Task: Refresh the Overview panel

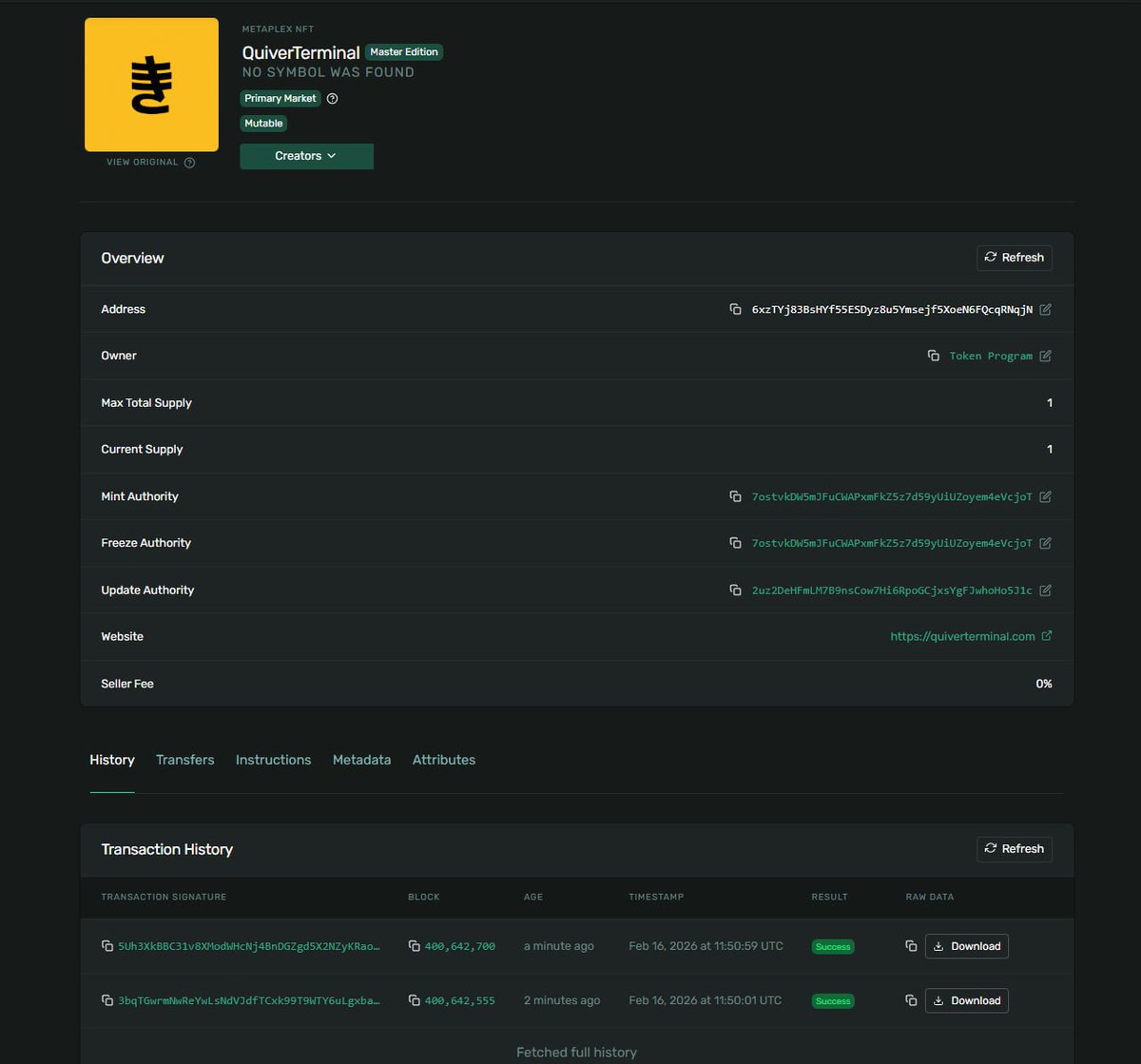Action: click(1014, 258)
